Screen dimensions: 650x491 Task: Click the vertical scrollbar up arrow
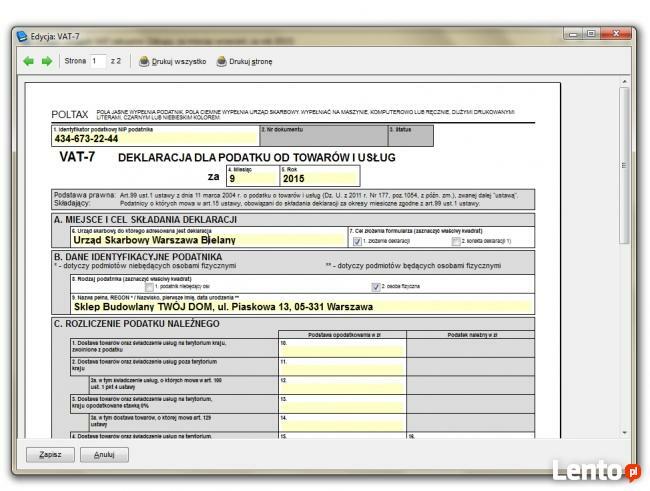pyautogui.click(x=624, y=82)
